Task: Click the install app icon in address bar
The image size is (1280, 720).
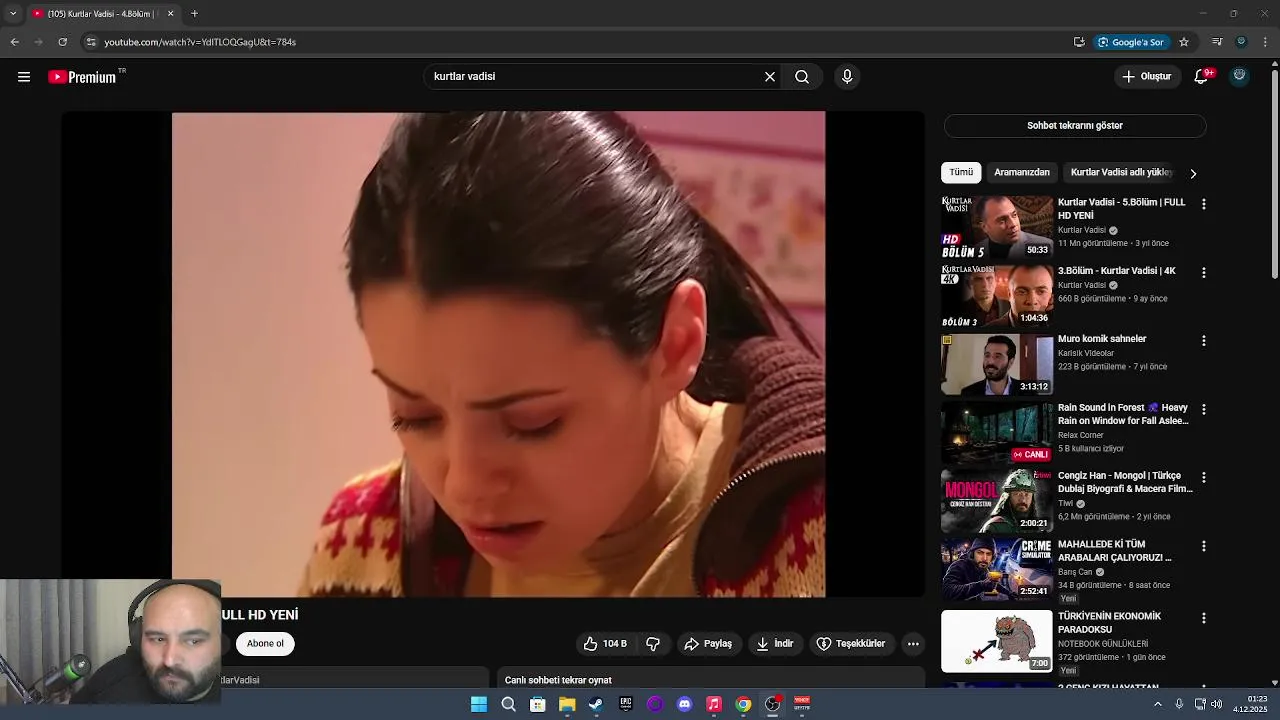Action: (1079, 42)
